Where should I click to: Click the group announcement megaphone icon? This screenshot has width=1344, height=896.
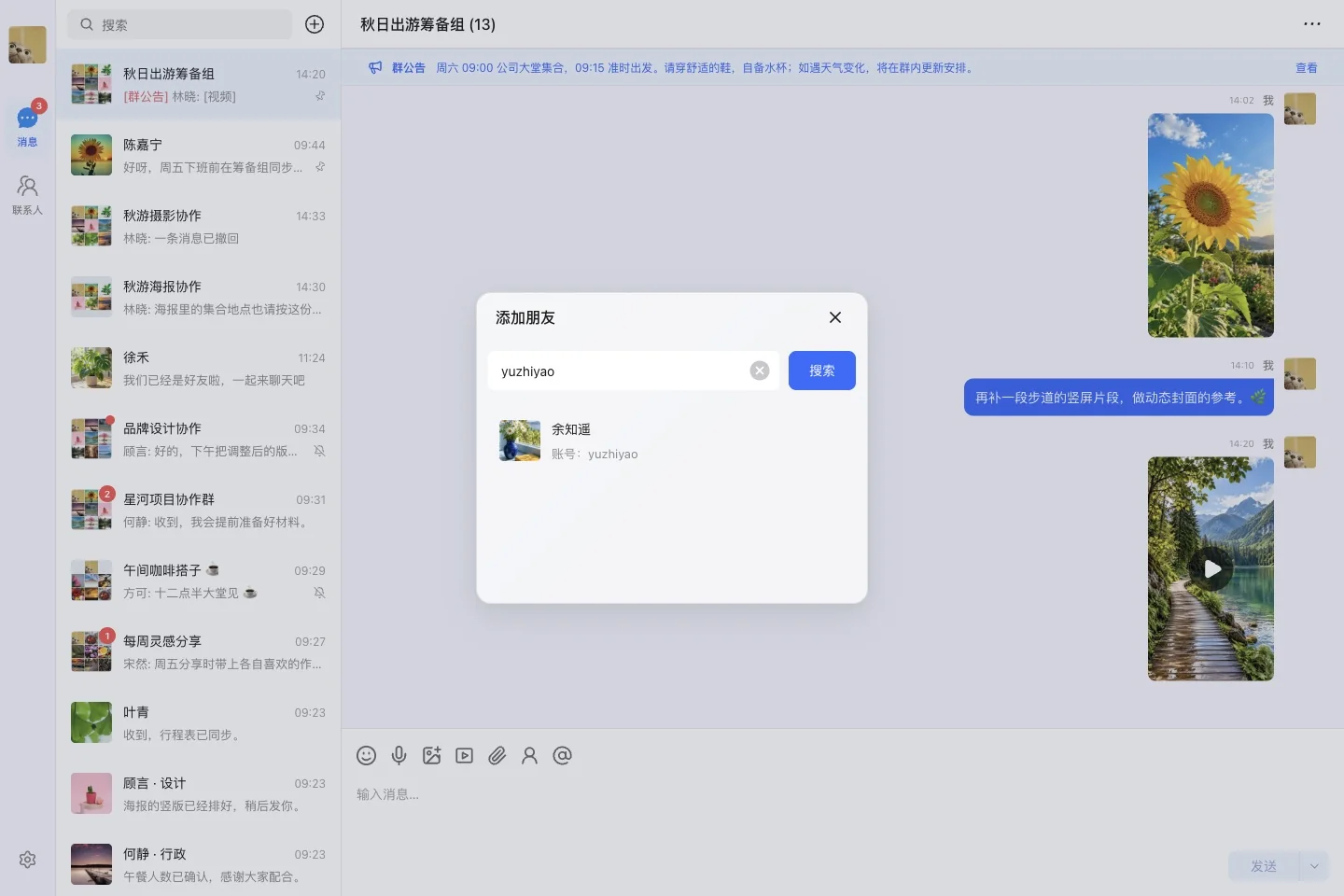tap(375, 67)
